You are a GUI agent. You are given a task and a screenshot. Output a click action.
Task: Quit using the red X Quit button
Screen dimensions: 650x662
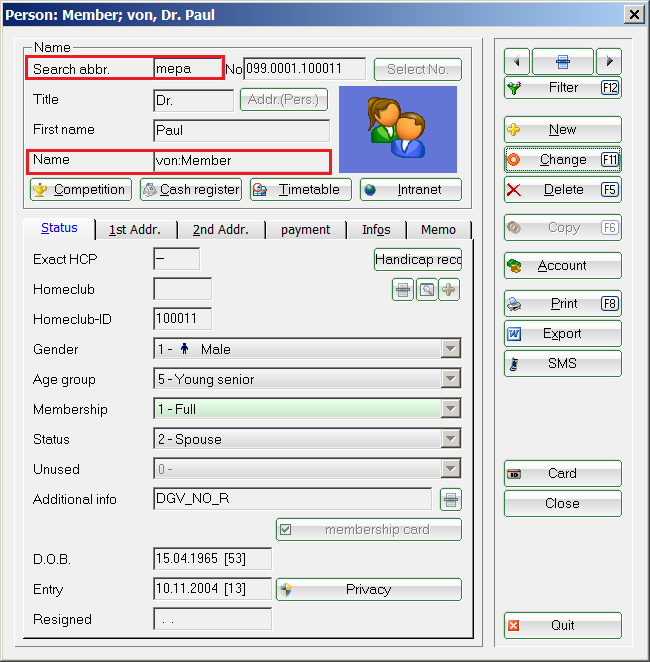point(563,626)
